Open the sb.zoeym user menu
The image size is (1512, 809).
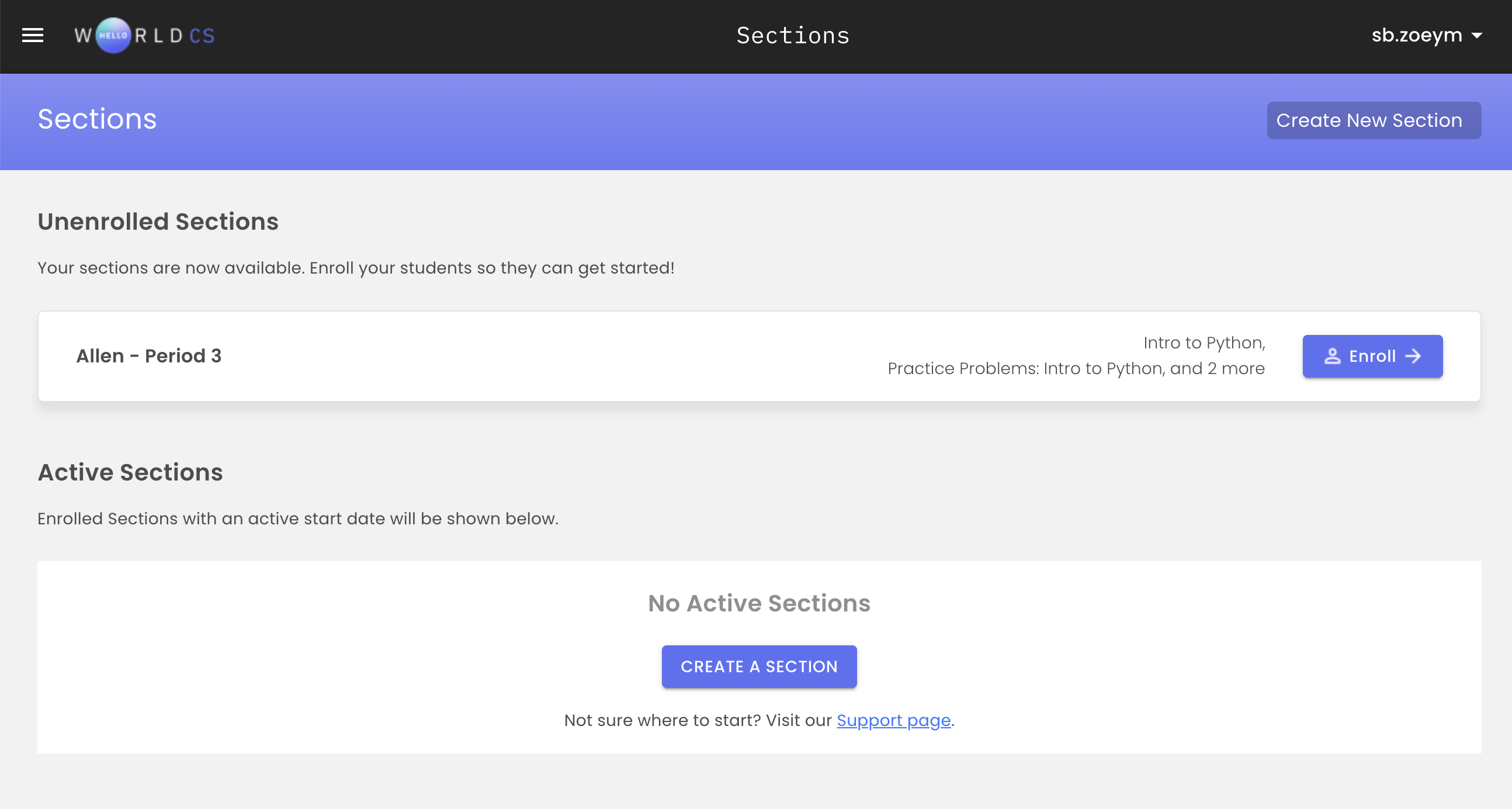(x=1427, y=35)
